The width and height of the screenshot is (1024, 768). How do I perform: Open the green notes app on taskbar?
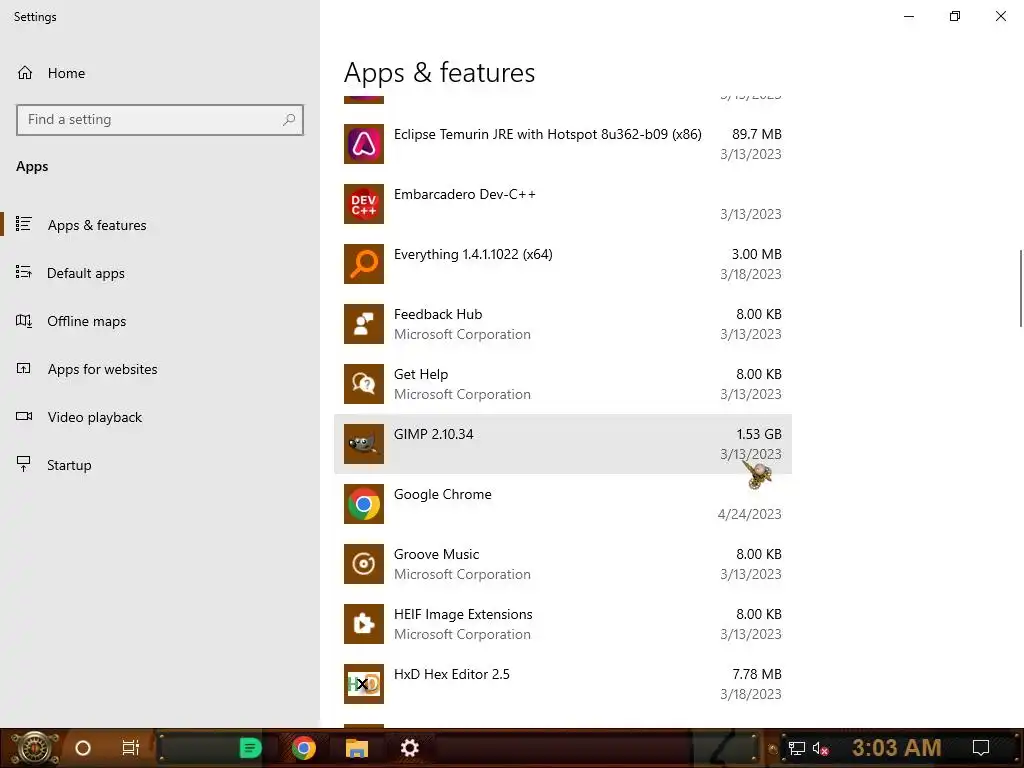click(x=251, y=748)
